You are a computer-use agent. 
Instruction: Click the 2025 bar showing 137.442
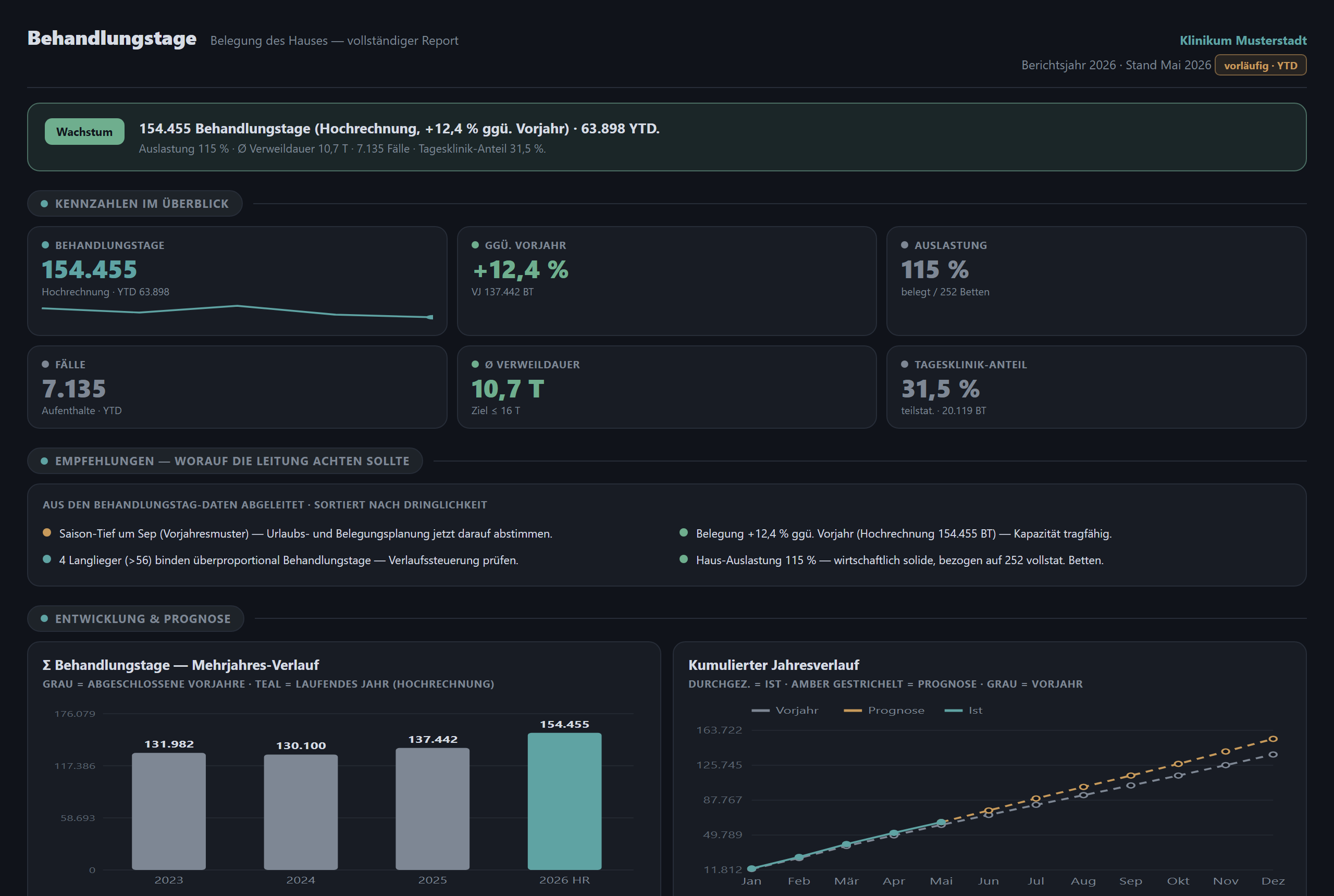pyautogui.click(x=432, y=809)
